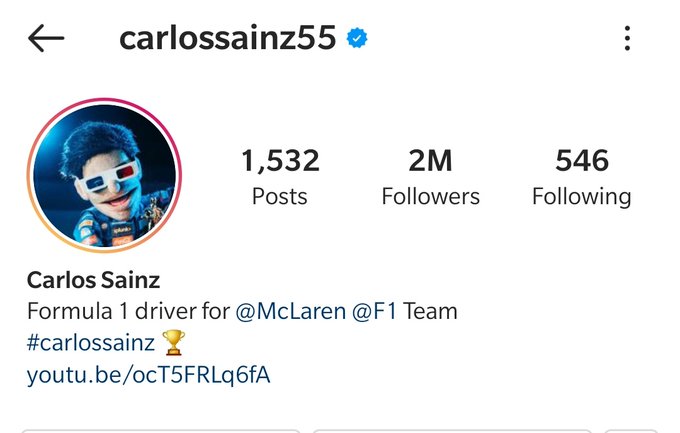Viewport: 680px width, 433px height.
Task: Click the 'Formula 1 driver for' bio text
Action: pos(128,312)
